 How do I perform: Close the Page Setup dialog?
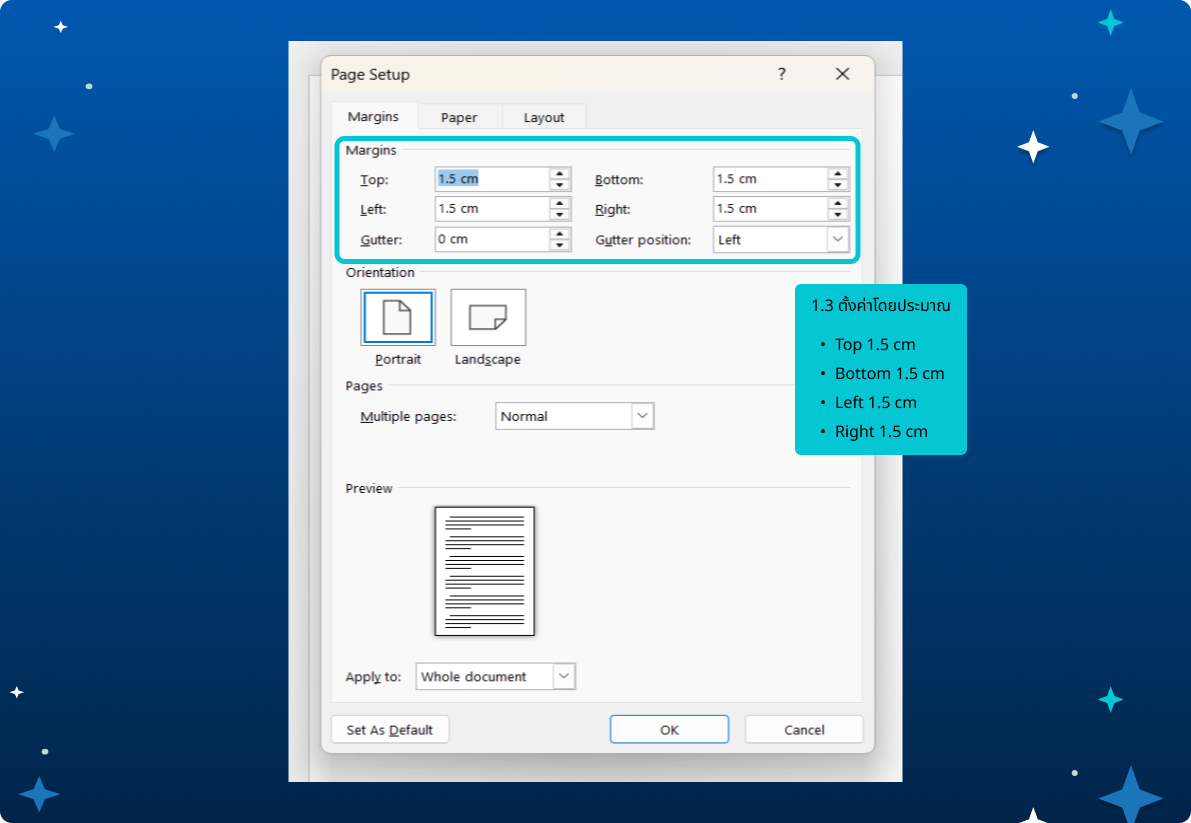842,74
